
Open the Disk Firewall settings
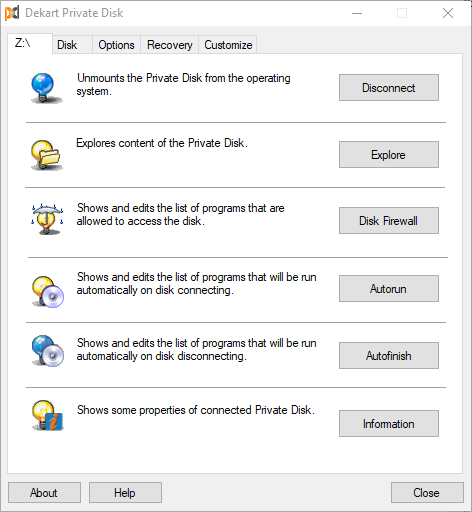tap(389, 221)
